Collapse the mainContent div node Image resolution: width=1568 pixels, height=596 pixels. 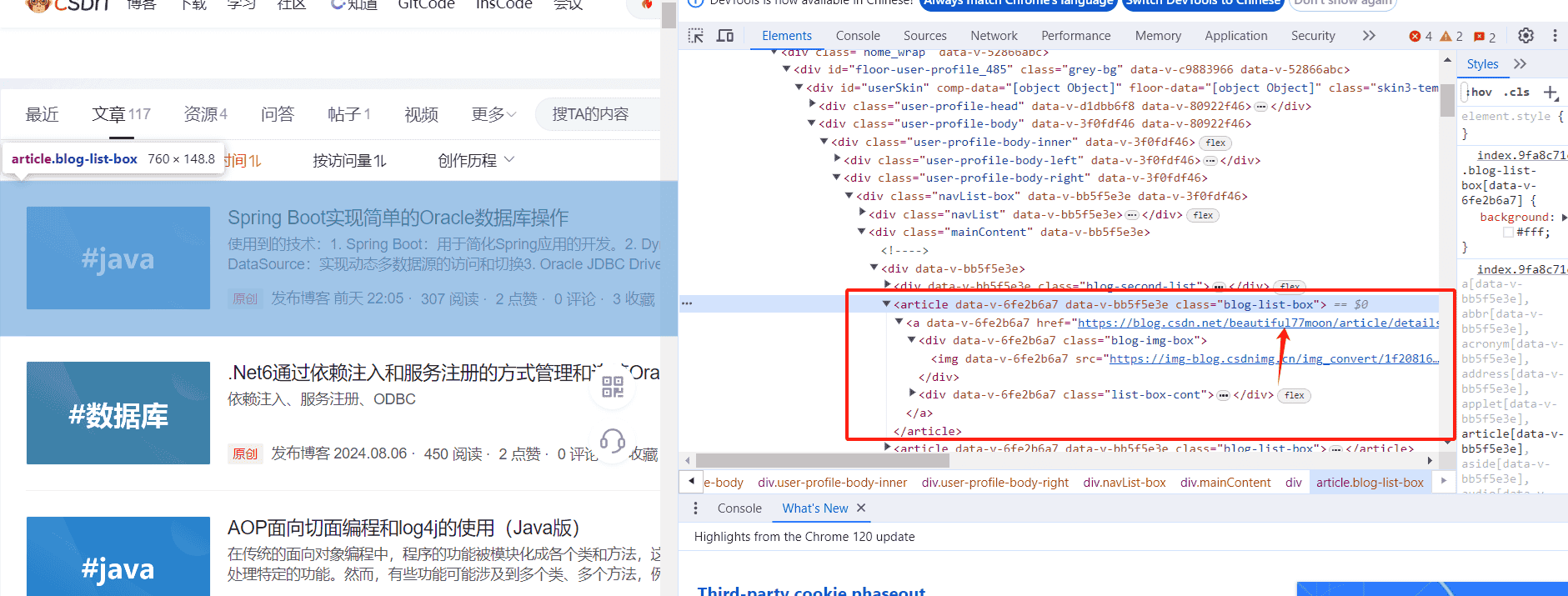pyautogui.click(x=862, y=232)
